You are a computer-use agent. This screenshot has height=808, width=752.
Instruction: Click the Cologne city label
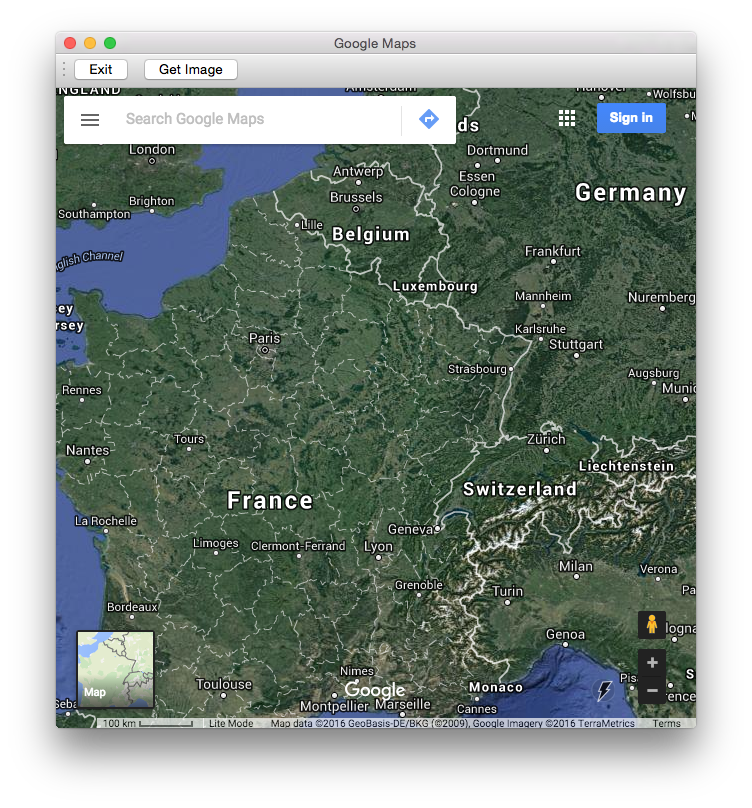pyautogui.click(x=475, y=192)
